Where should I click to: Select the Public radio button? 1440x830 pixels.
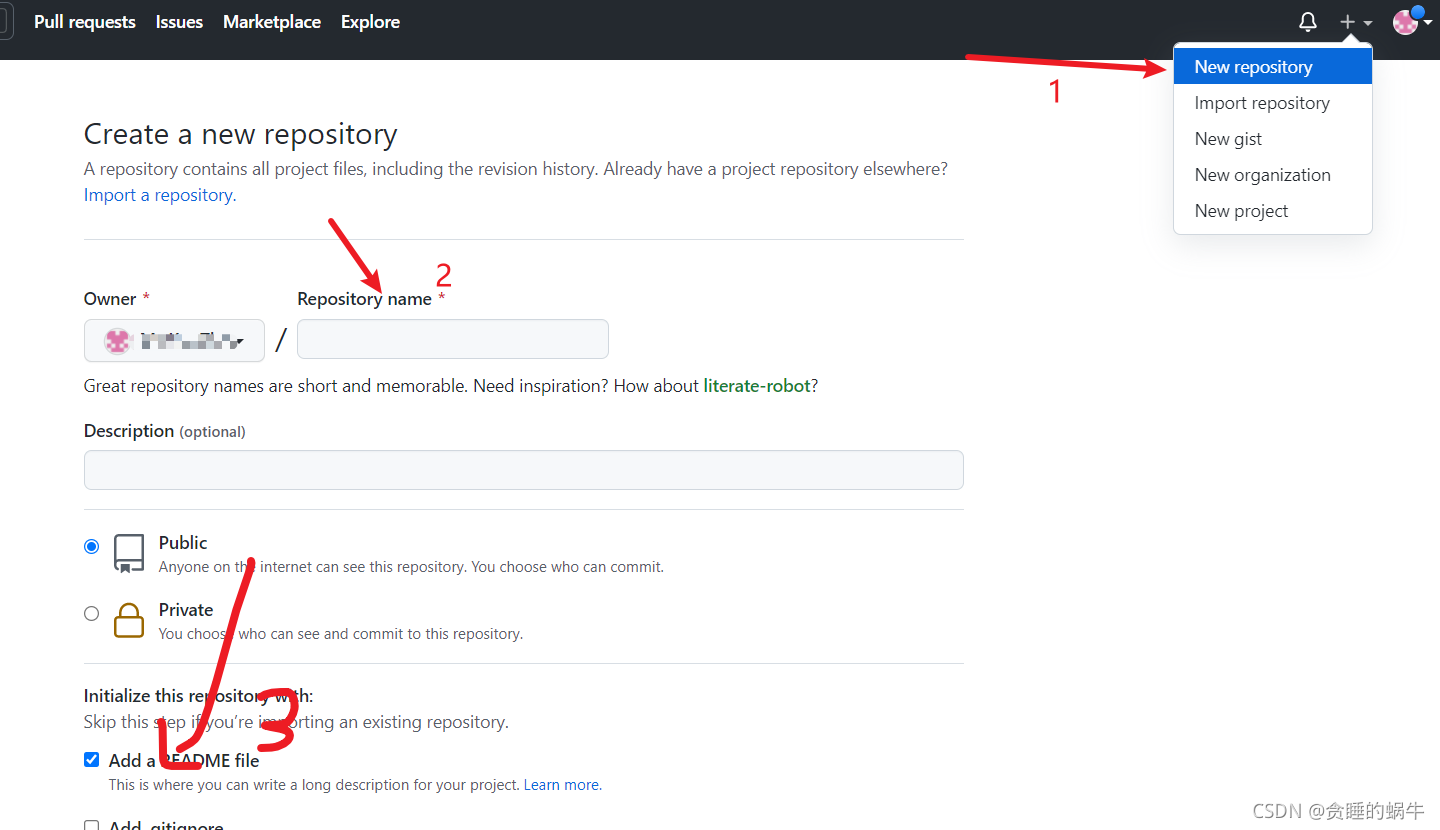click(92, 547)
